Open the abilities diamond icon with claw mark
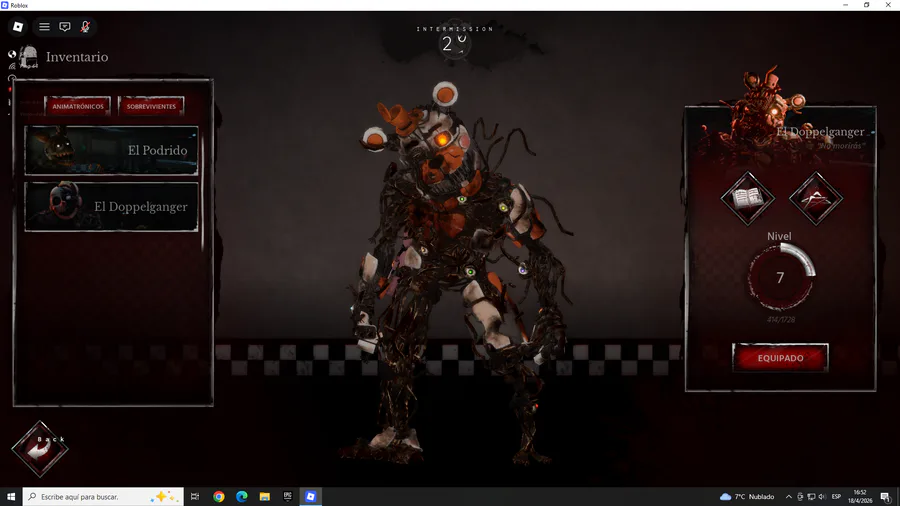Screen dimensions: 900x506 816,198
